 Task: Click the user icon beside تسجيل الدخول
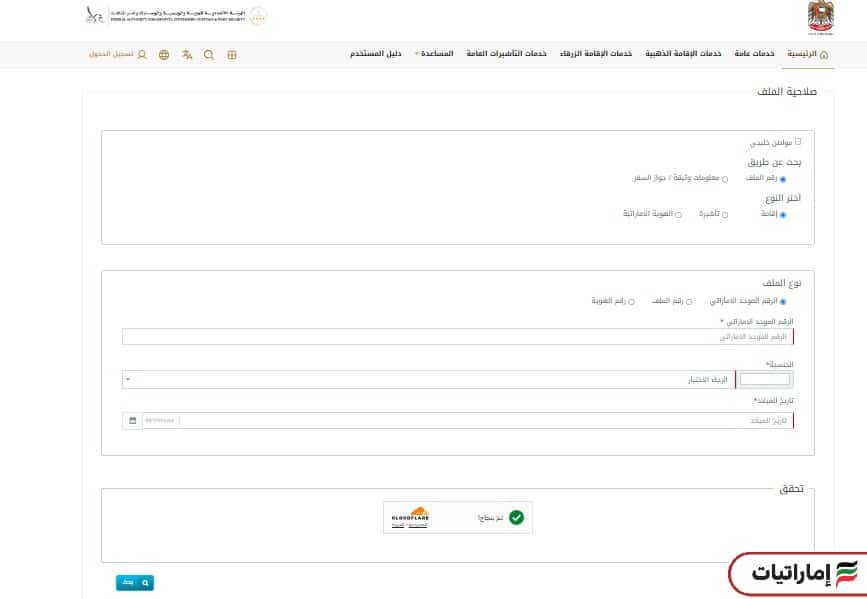point(142,54)
